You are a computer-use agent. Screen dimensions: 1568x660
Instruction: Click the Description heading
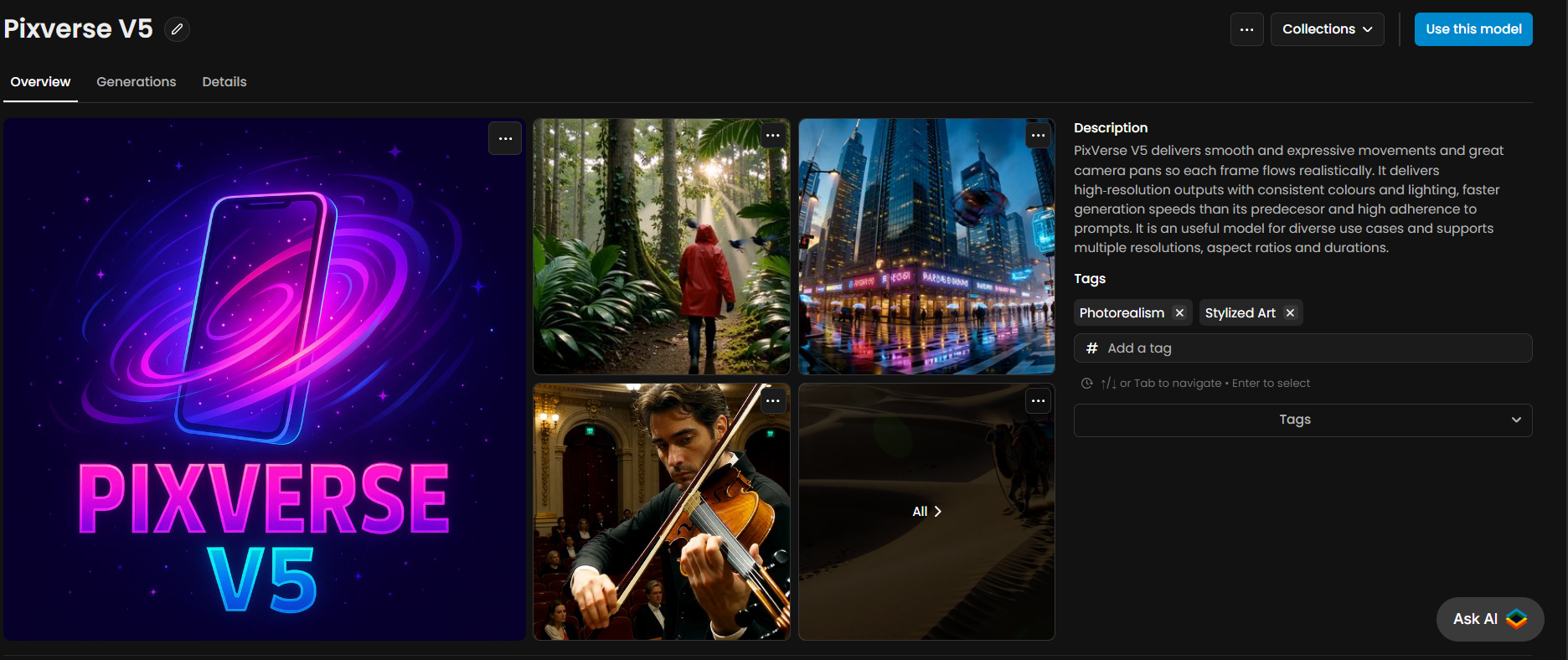pyautogui.click(x=1111, y=128)
